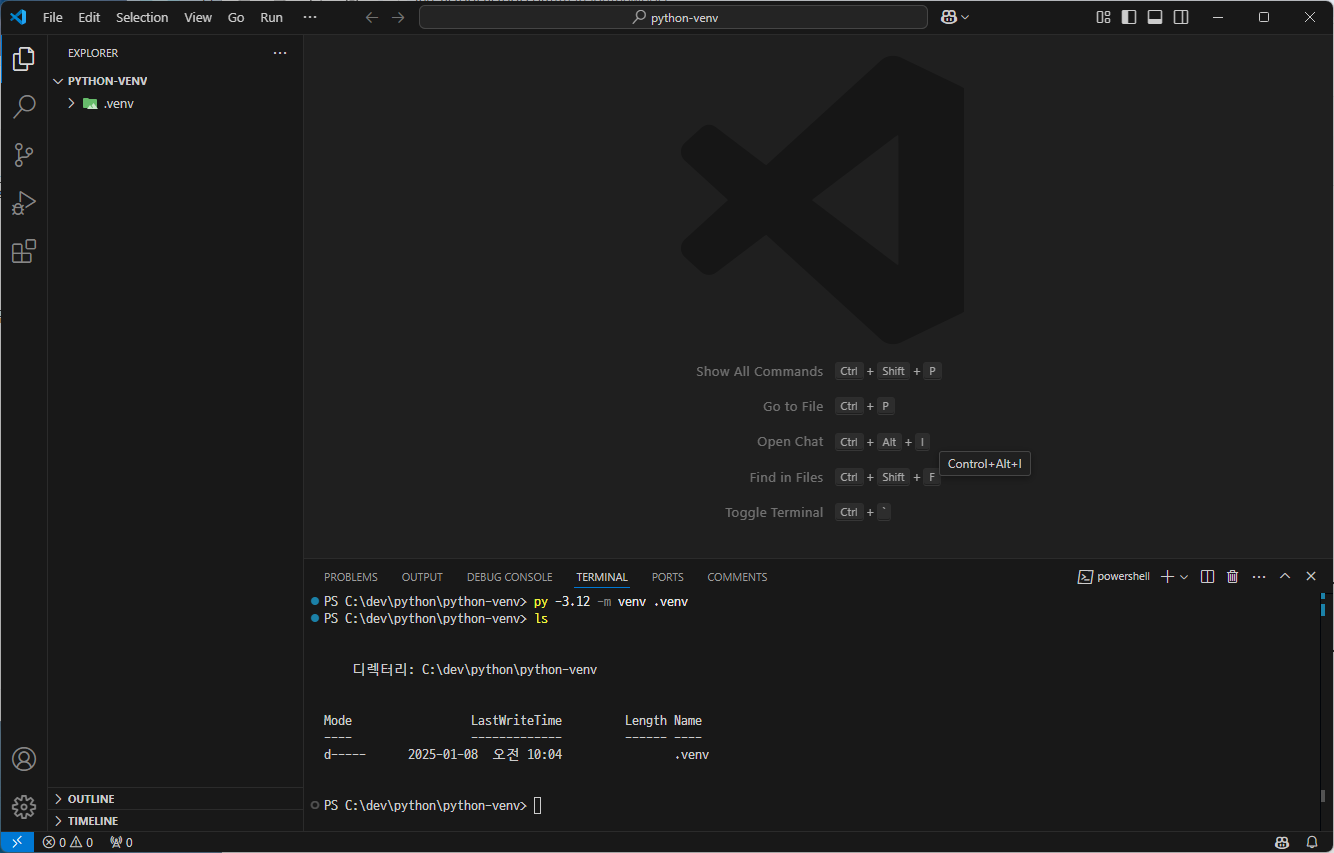Open Explorer views and more actions

[280, 53]
